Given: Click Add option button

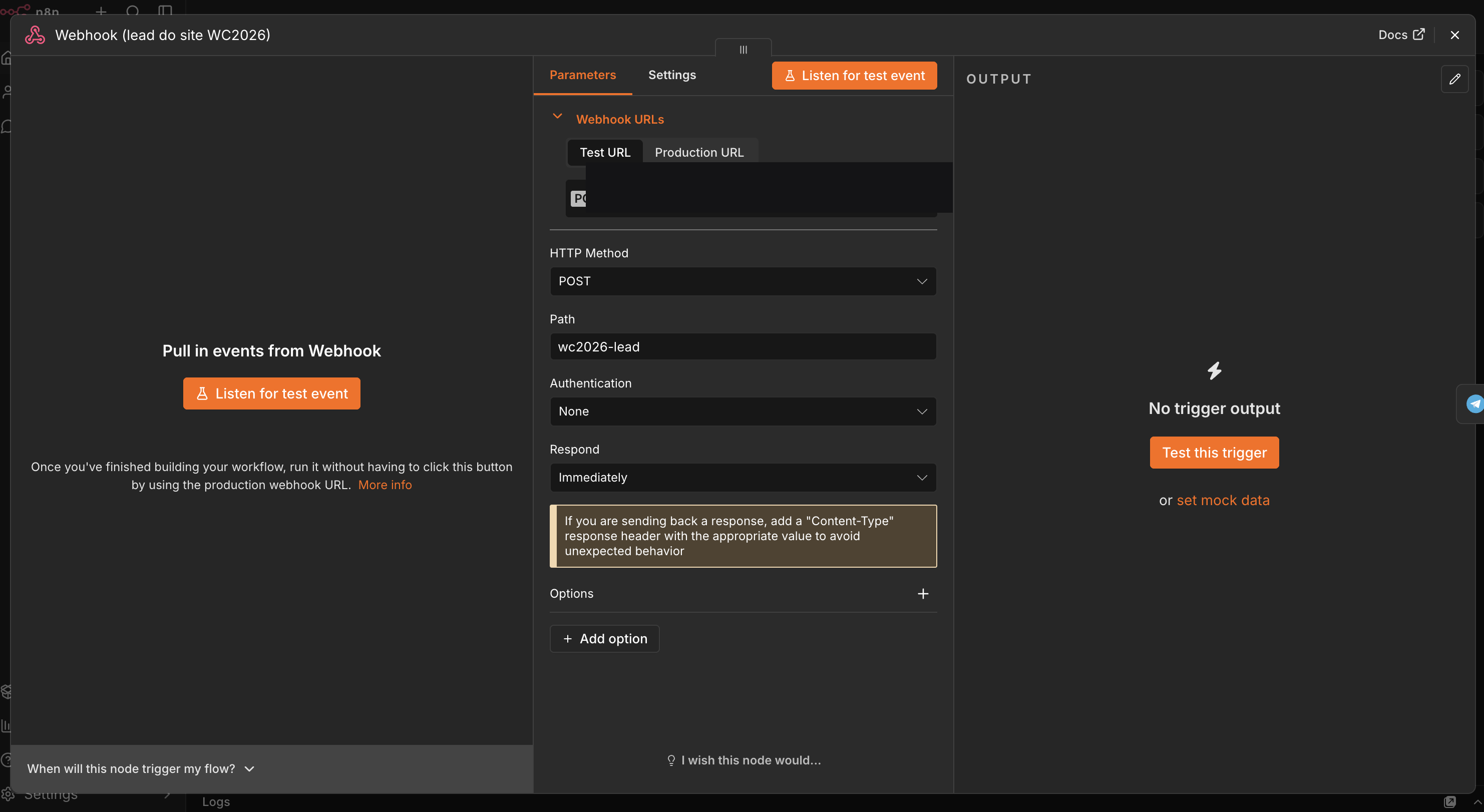Looking at the screenshot, I should (604, 638).
